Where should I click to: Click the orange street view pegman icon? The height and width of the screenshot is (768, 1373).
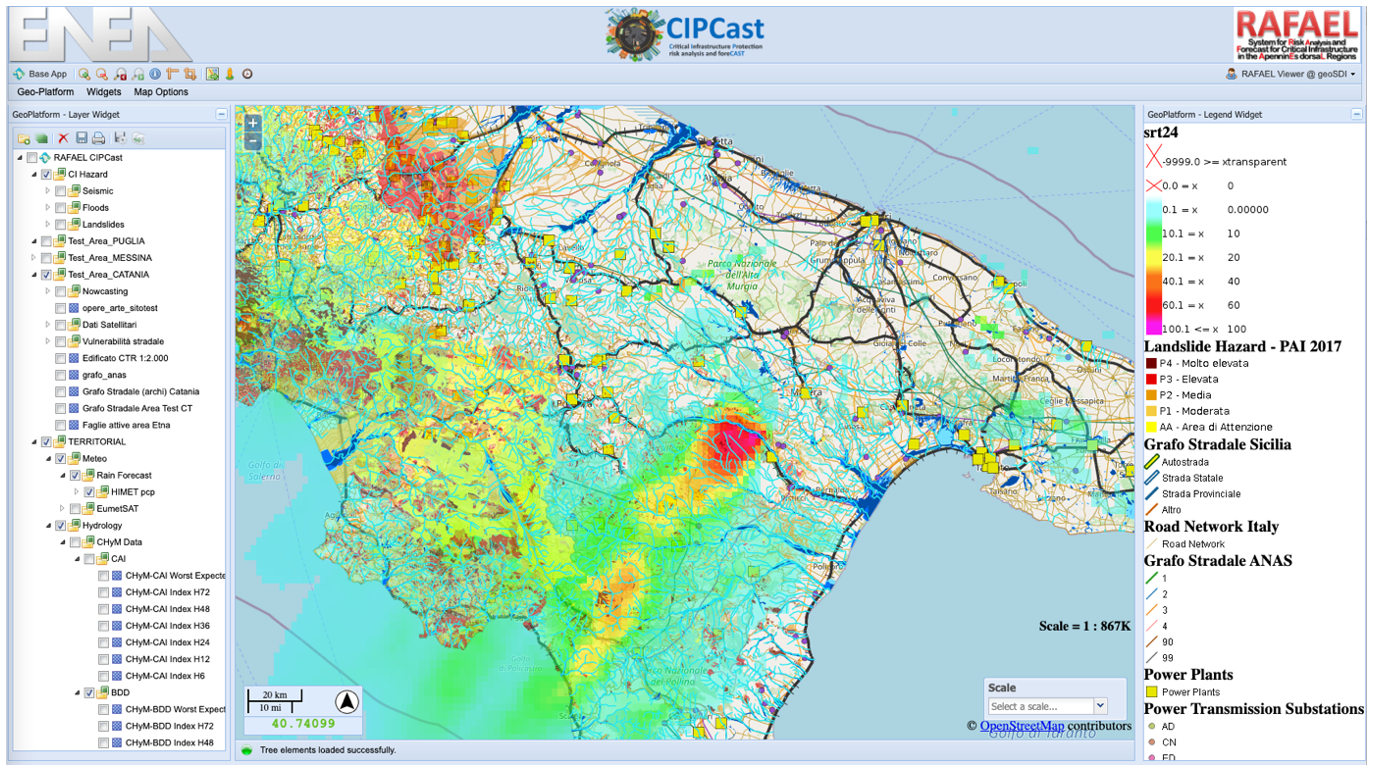point(229,74)
